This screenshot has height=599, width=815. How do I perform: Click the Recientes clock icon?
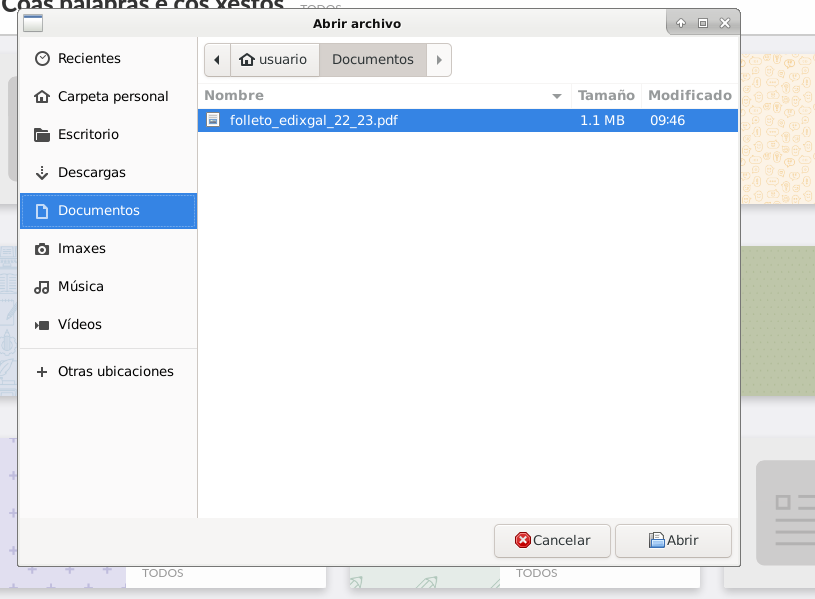click(x=42, y=59)
